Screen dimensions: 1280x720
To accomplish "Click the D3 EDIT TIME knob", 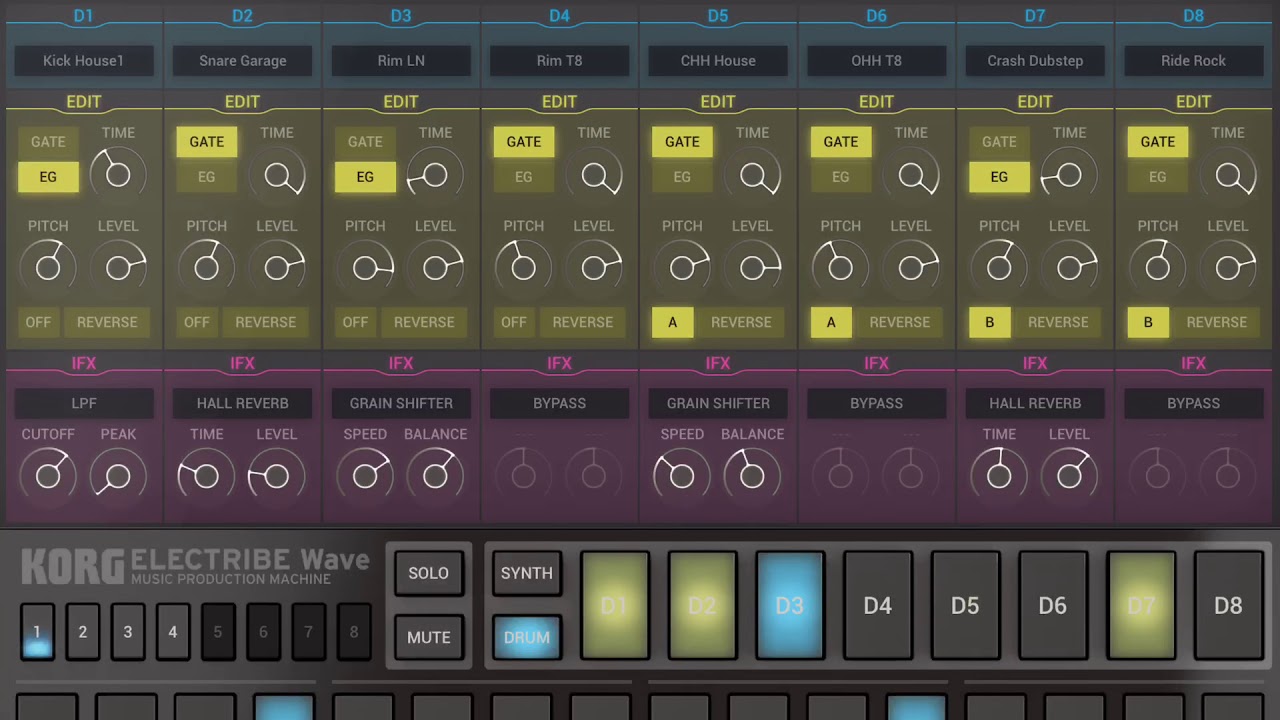I will click(x=435, y=175).
